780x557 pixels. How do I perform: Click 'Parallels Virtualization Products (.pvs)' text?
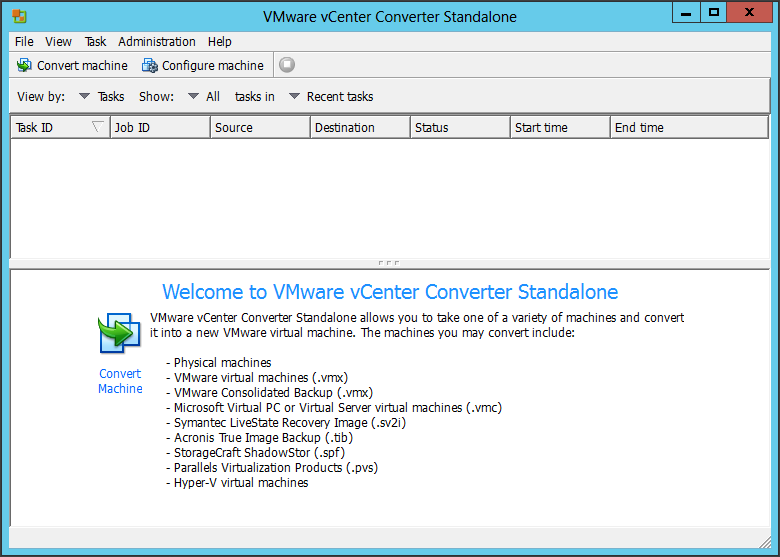[x=276, y=467]
